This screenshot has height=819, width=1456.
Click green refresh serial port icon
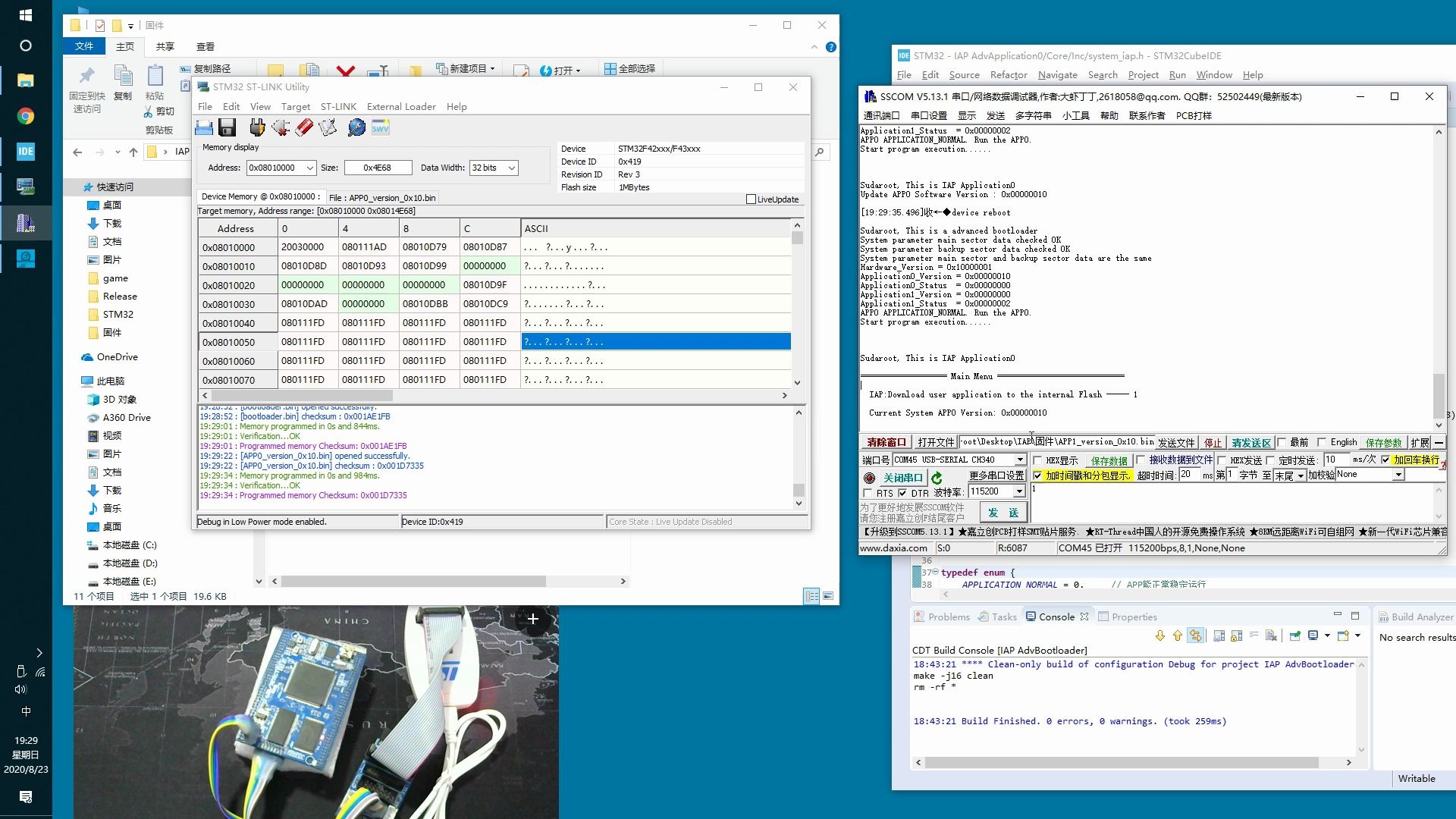[x=937, y=478]
